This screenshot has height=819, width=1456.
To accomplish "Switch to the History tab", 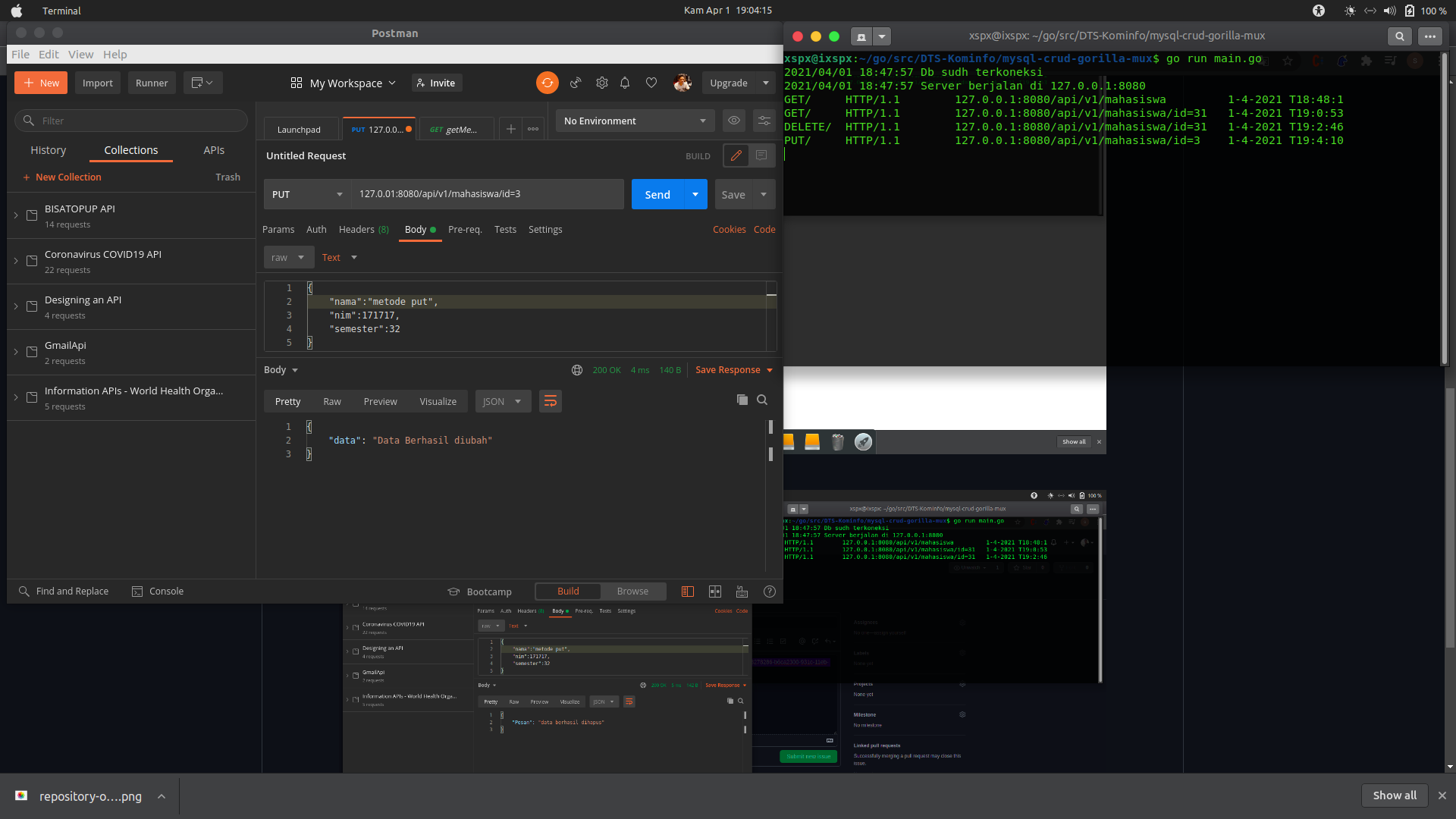I will coord(48,150).
